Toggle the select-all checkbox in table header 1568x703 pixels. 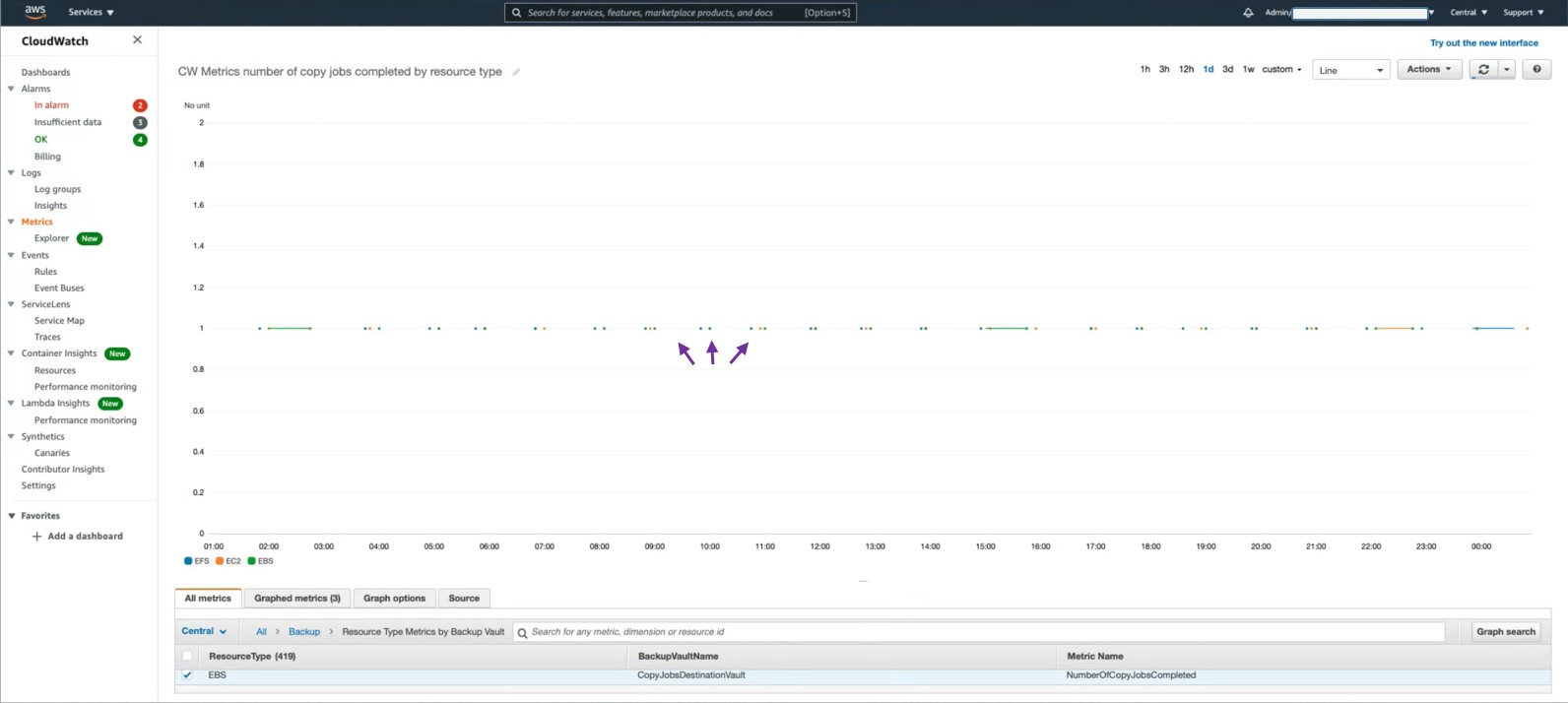187,656
